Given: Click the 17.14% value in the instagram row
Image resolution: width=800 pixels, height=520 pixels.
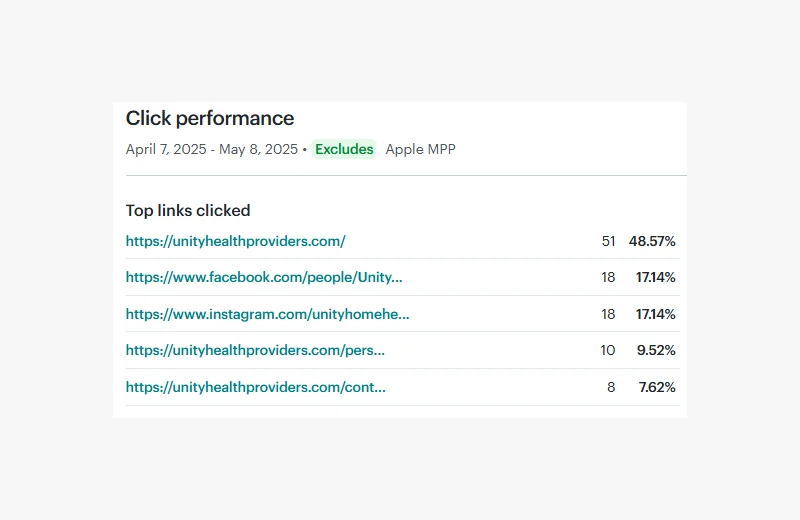Looking at the screenshot, I should (656, 314).
